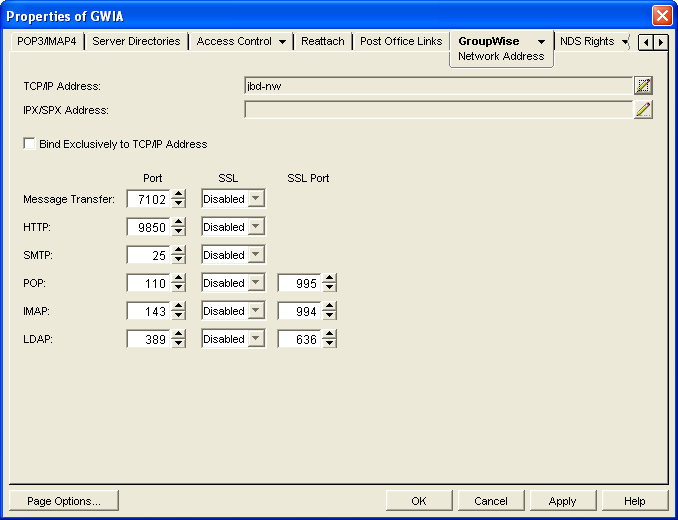The image size is (678, 520).
Task: Increase the Message Transfer port value
Action: pos(178,194)
